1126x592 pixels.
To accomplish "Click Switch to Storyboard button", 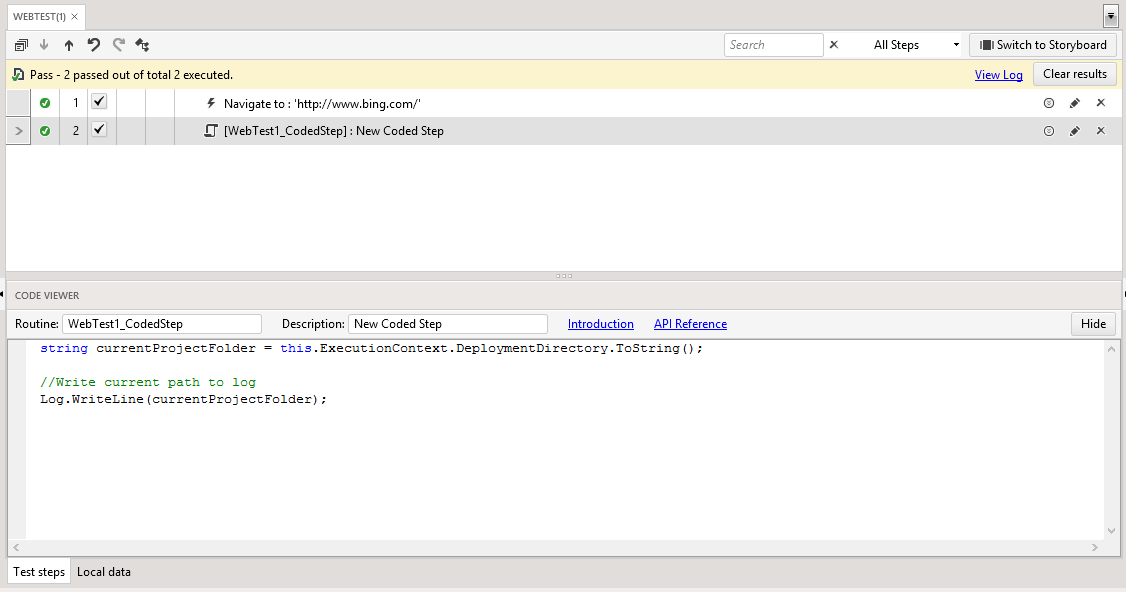I will click(1043, 45).
